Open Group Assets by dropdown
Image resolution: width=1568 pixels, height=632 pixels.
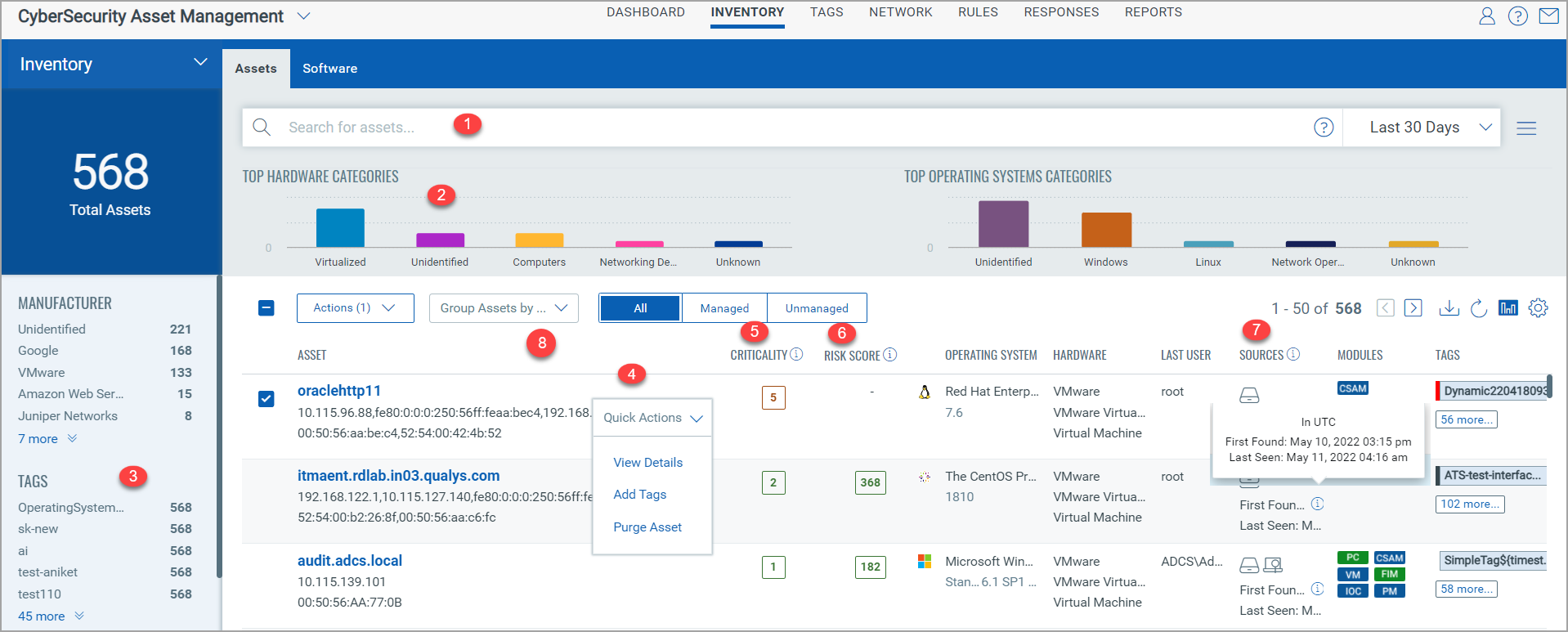pyautogui.click(x=504, y=308)
